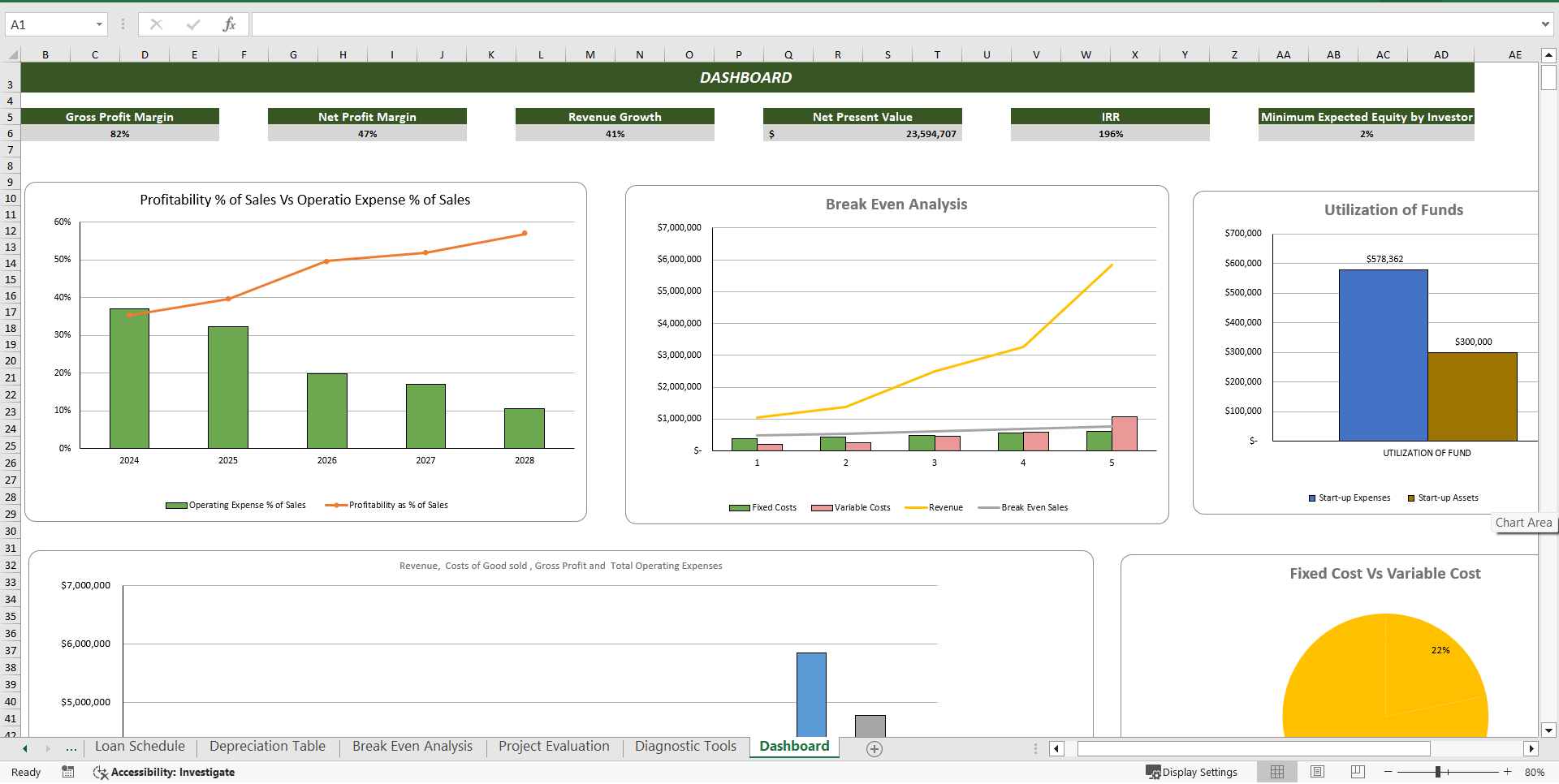Click the Net Present Value 23,594,707 cell
1559x784 pixels.
862,134
